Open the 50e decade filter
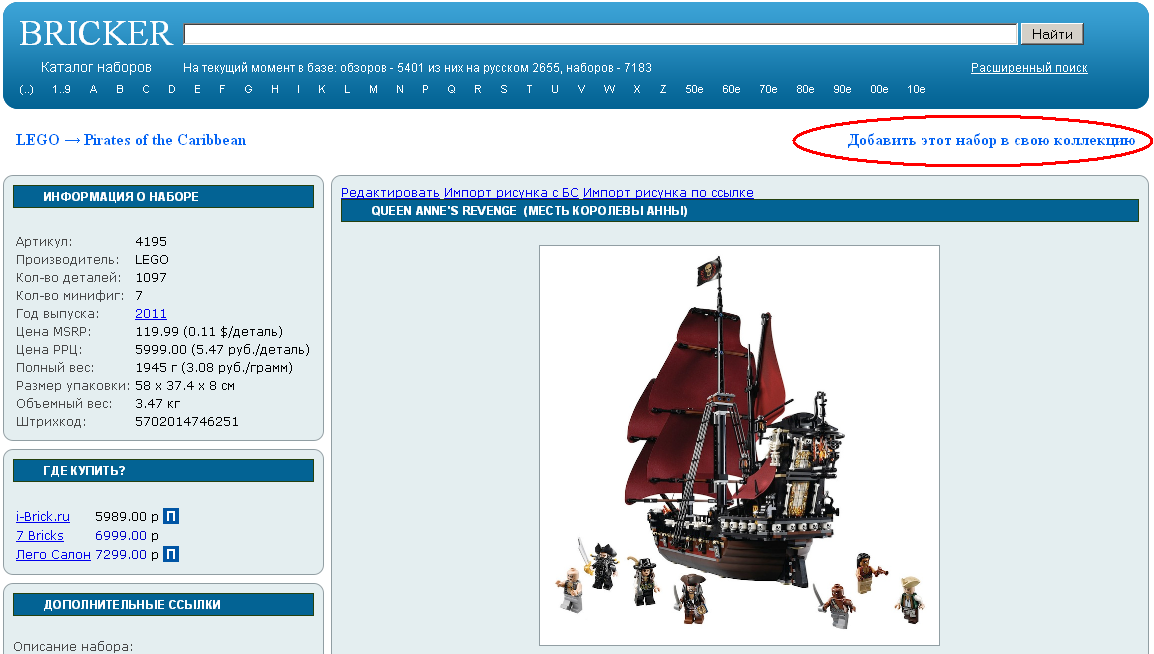The height and width of the screenshot is (654, 1154). [x=694, y=89]
